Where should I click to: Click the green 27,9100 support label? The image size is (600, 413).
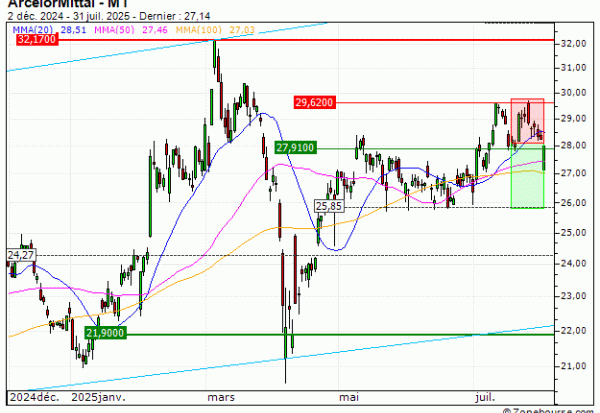295,147
